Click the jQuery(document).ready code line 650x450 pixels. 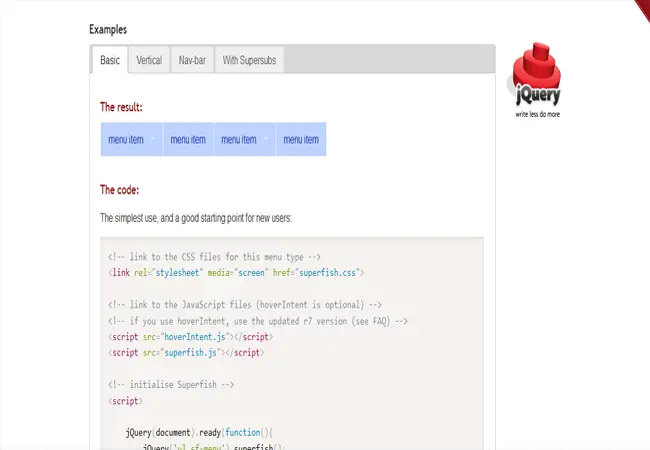pyautogui.click(x=199, y=433)
